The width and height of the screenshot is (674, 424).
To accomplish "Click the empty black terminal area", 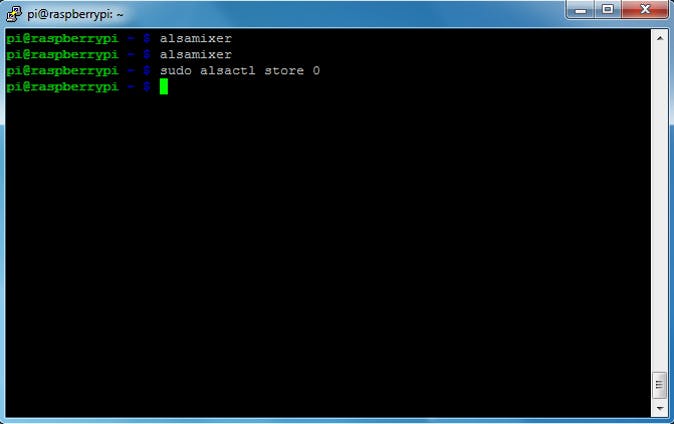I will (x=327, y=254).
